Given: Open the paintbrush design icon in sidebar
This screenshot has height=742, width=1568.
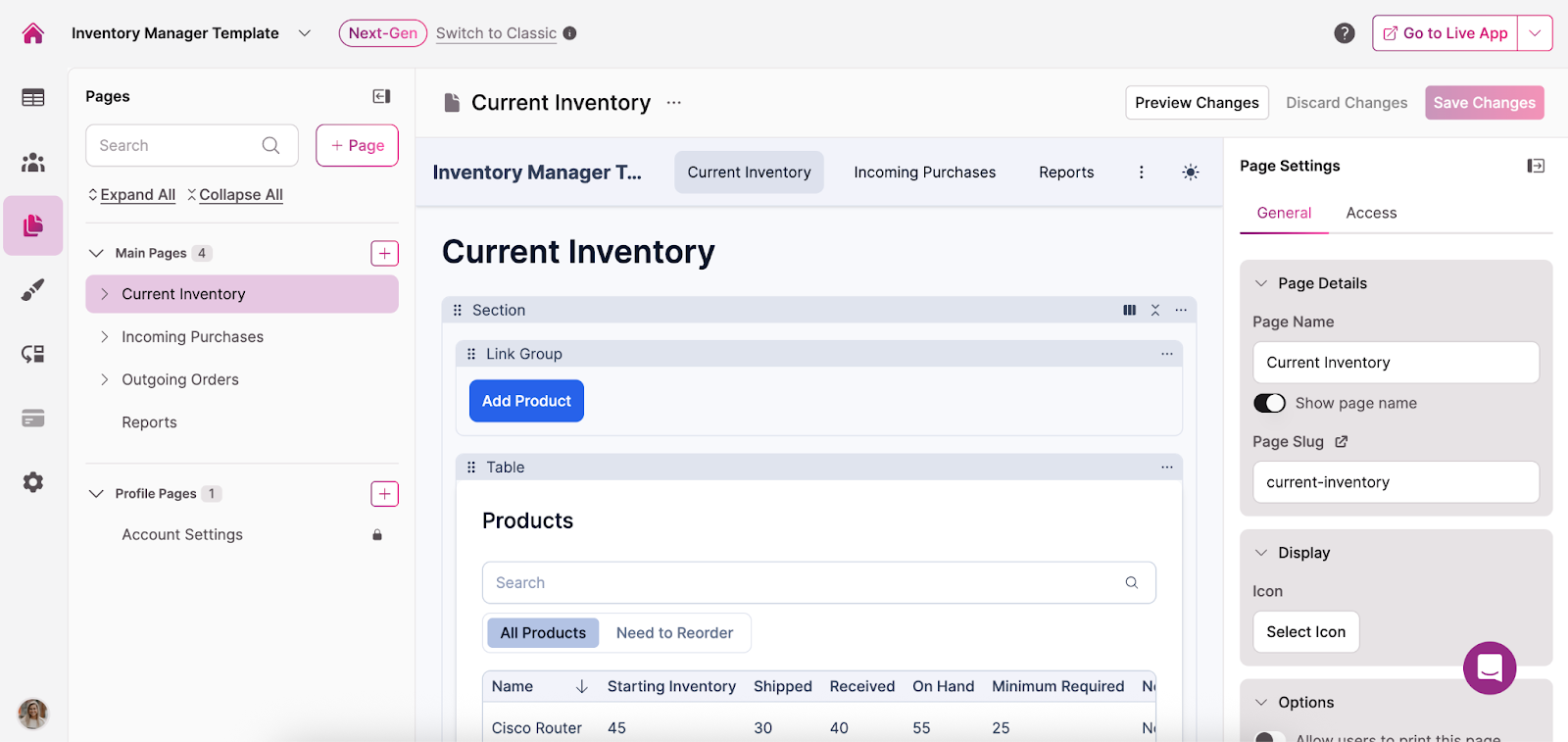Looking at the screenshot, I should click(33, 290).
